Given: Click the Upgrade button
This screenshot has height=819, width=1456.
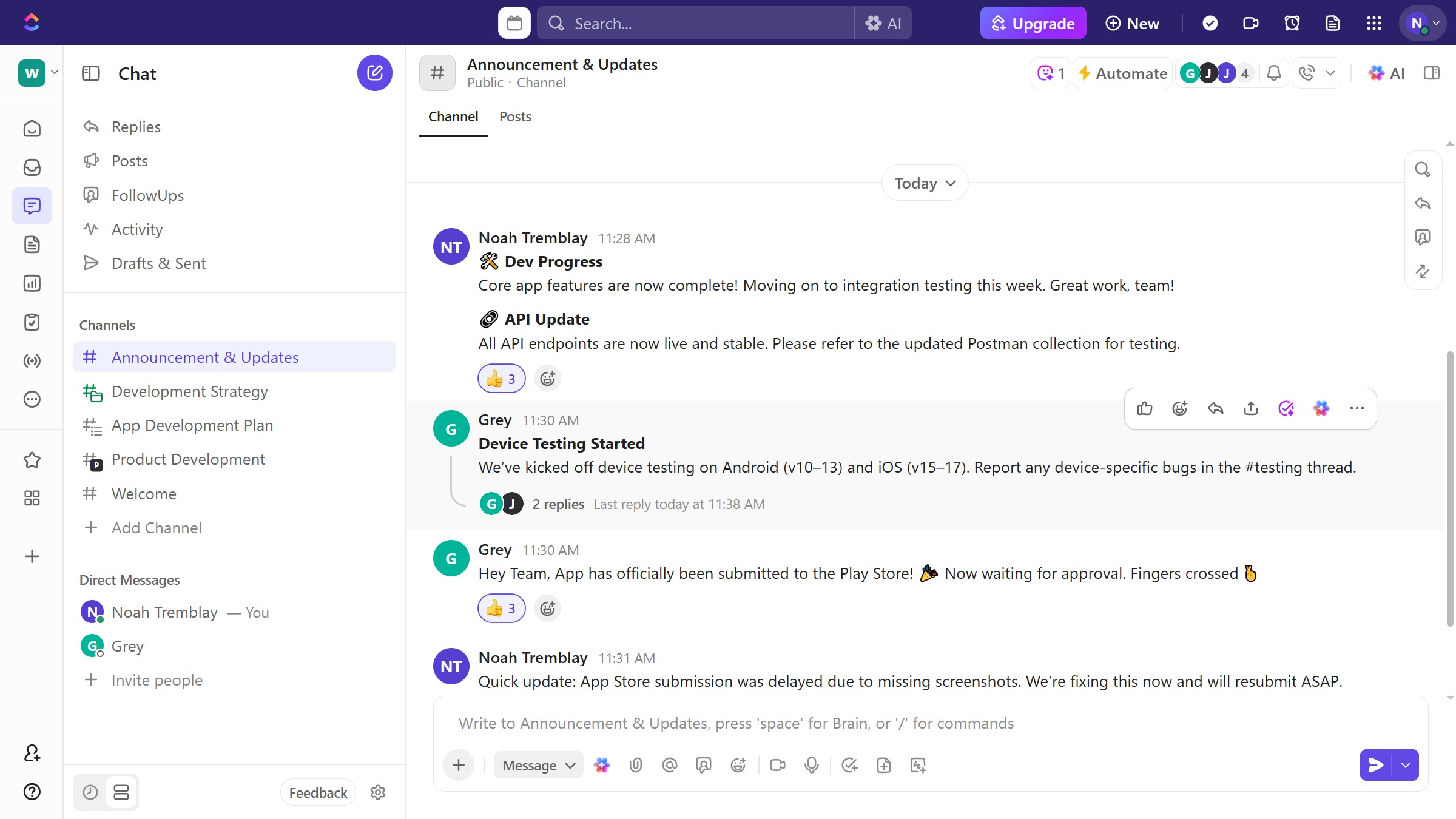Looking at the screenshot, I should point(1033,22).
